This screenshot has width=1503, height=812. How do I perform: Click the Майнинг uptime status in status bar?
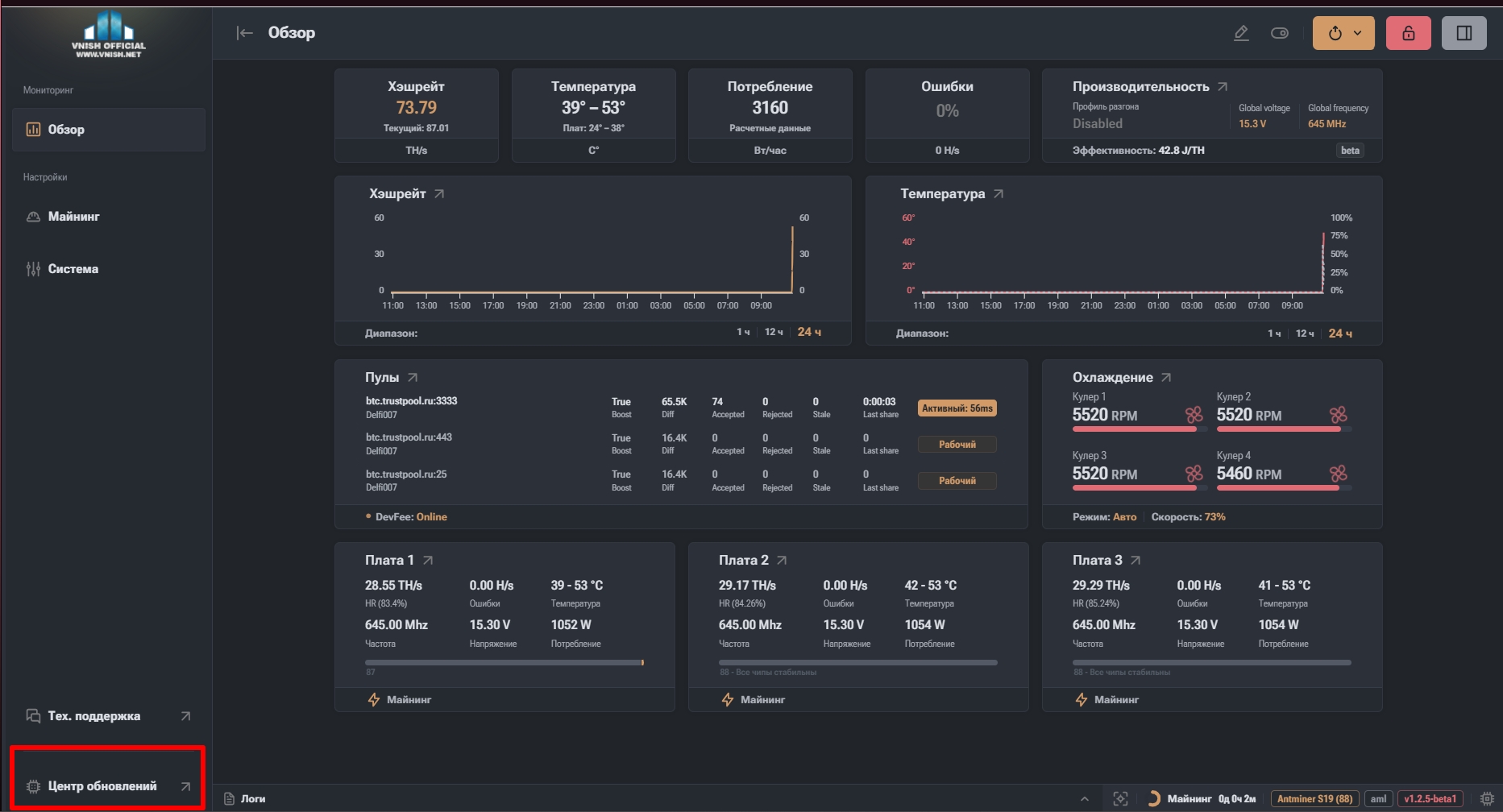[x=1202, y=799]
